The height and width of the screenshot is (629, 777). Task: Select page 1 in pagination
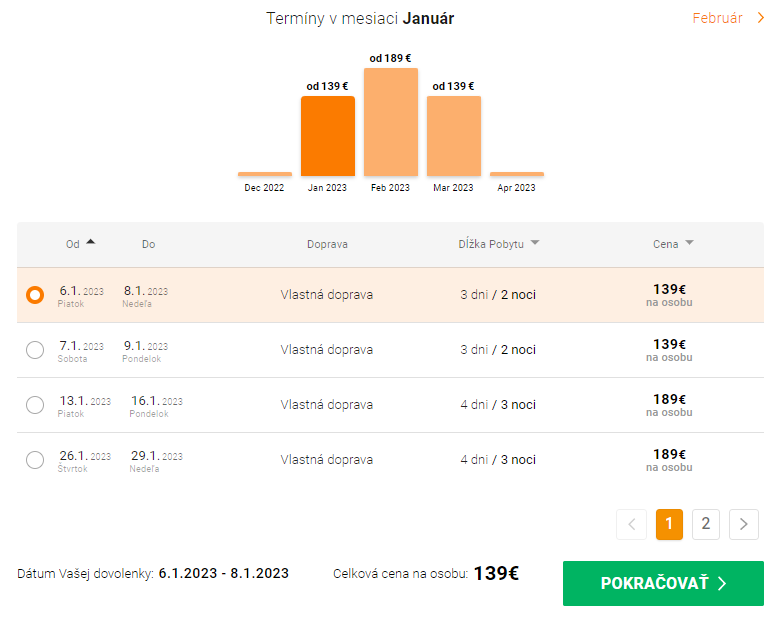(669, 524)
